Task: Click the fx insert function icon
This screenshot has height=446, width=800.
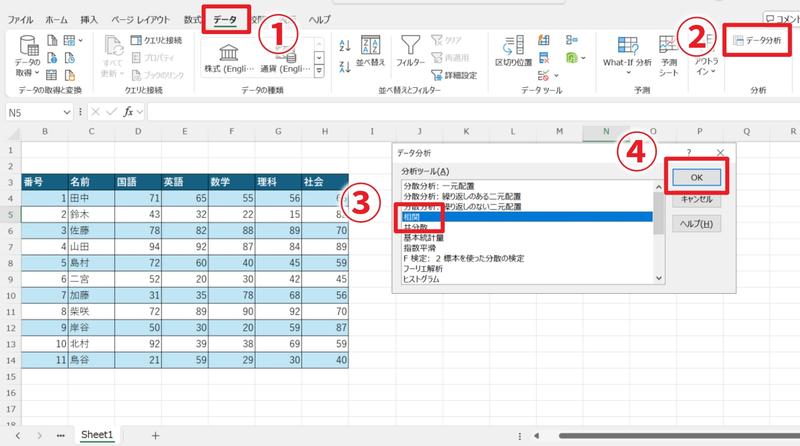Action: (128, 112)
